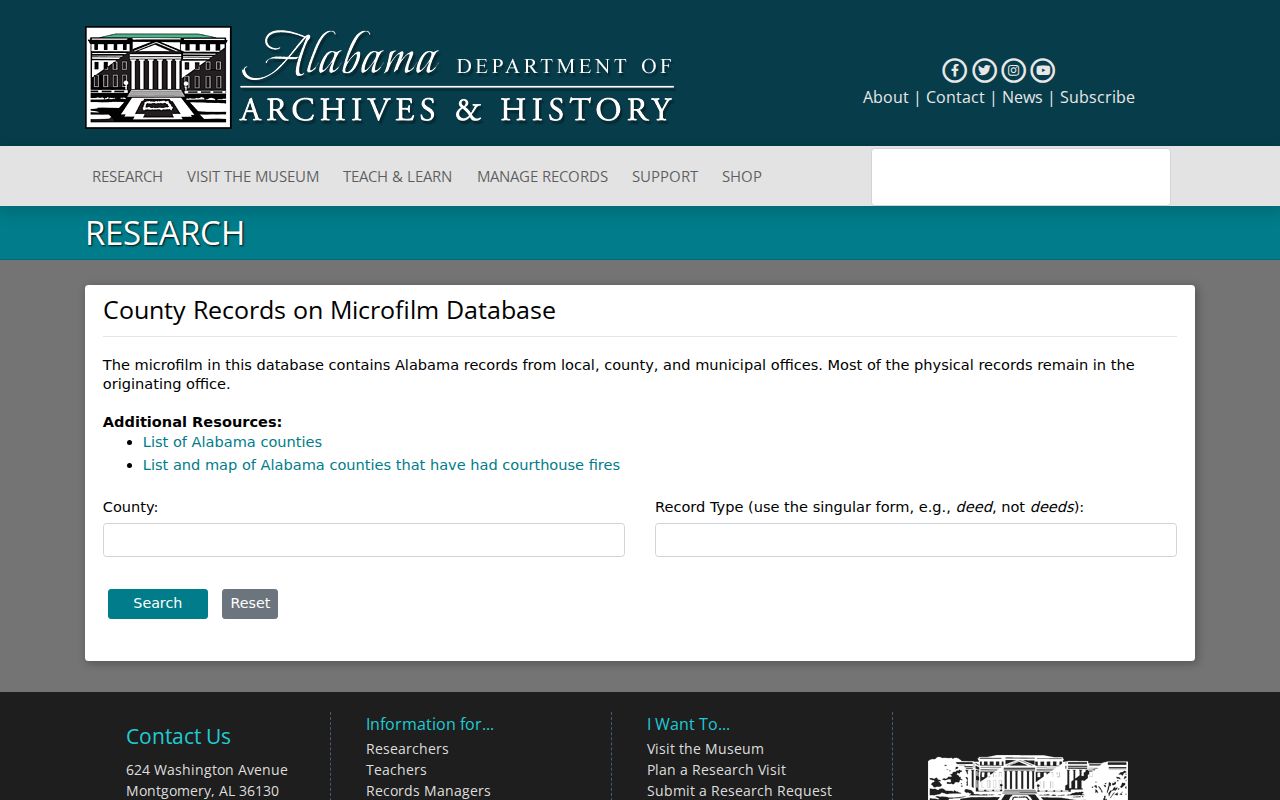Click the Montgomery, AL 36130 text

(202, 791)
